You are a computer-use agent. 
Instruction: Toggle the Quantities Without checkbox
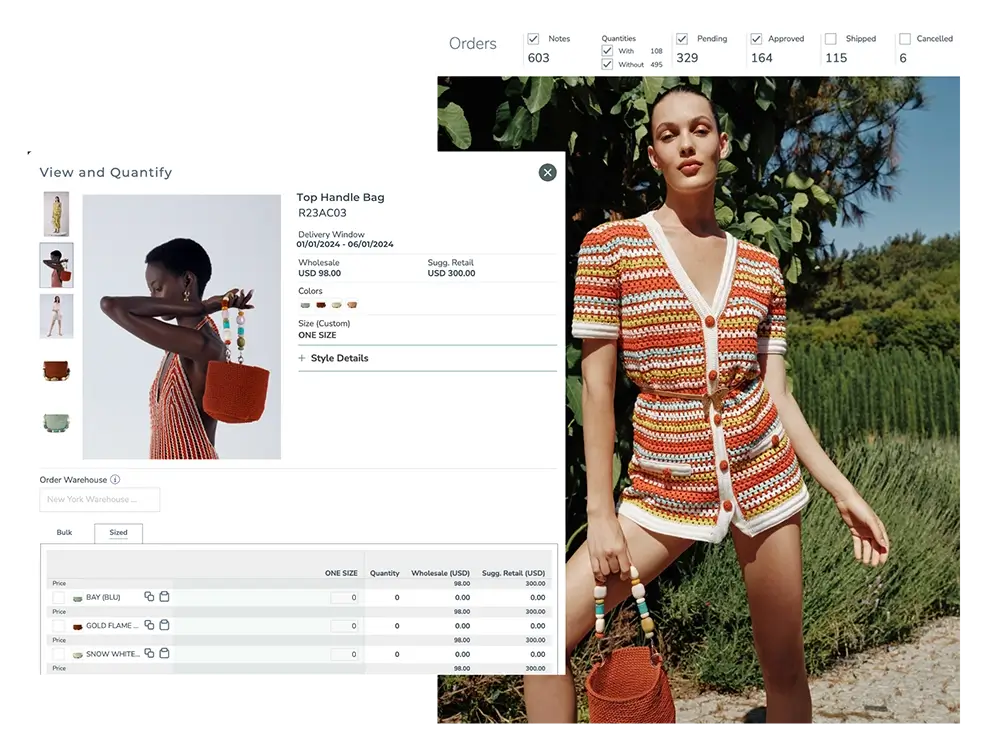pyautogui.click(x=607, y=64)
